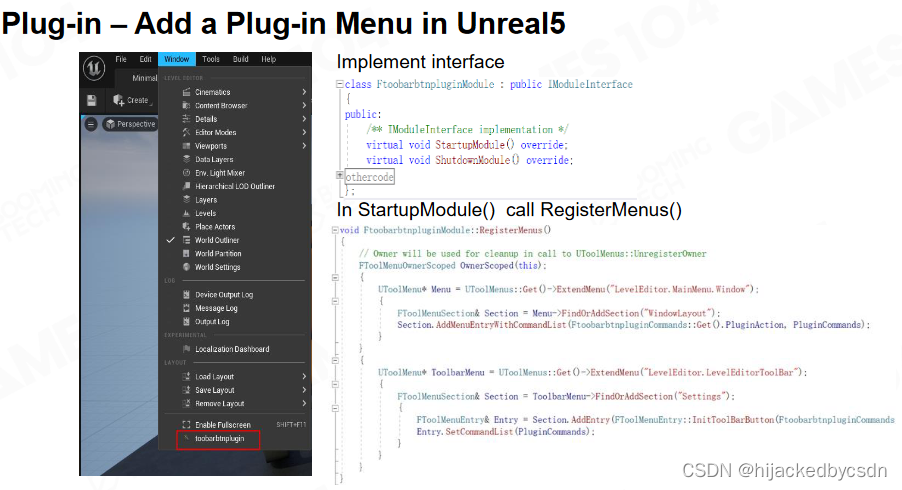Click the Minimal level tab label
The width and height of the screenshot is (902, 490).
pos(144,78)
